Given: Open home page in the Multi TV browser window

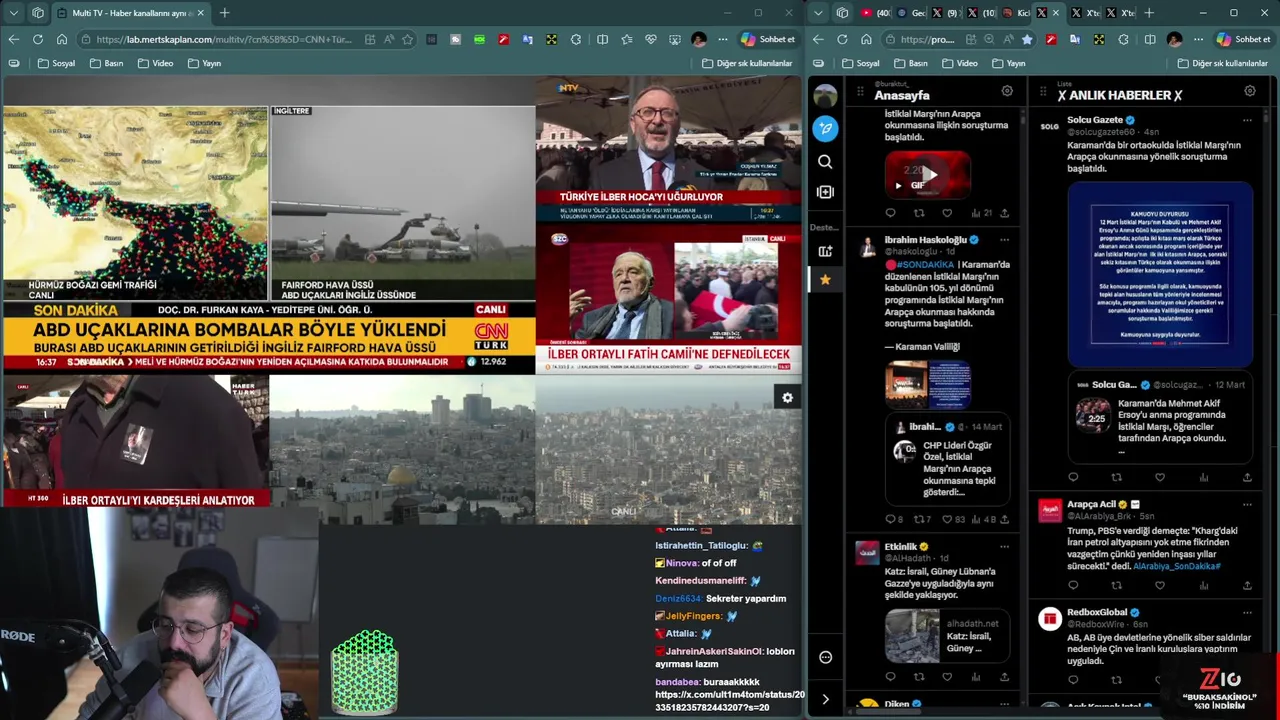Looking at the screenshot, I should point(62,39).
